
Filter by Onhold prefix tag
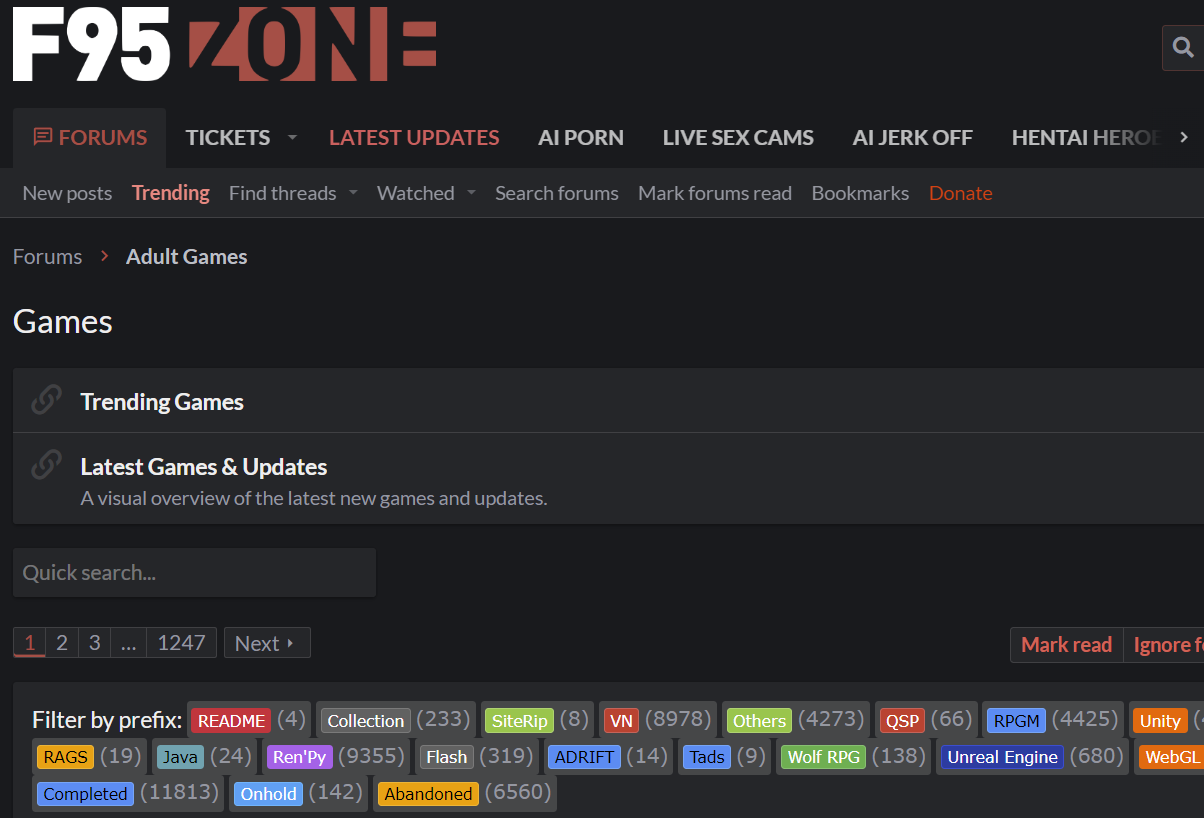pos(268,793)
